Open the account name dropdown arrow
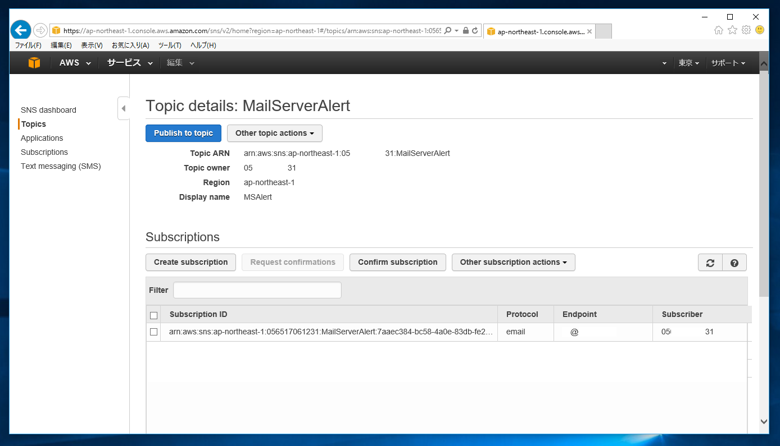780x446 pixels. click(664, 63)
